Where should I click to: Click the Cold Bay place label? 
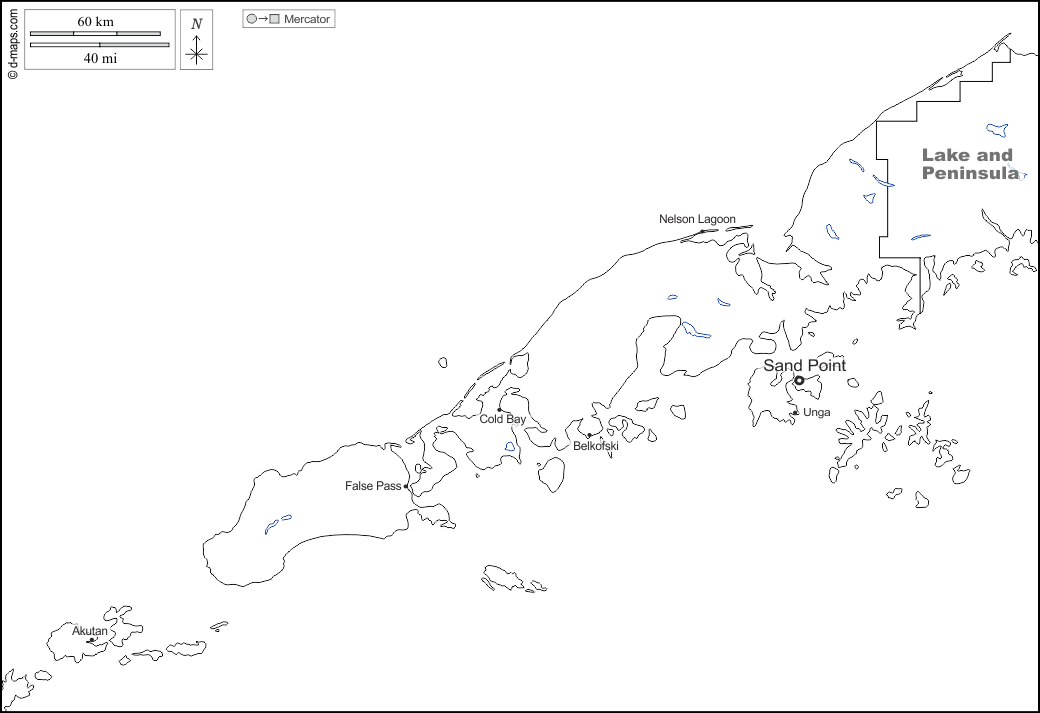point(502,419)
